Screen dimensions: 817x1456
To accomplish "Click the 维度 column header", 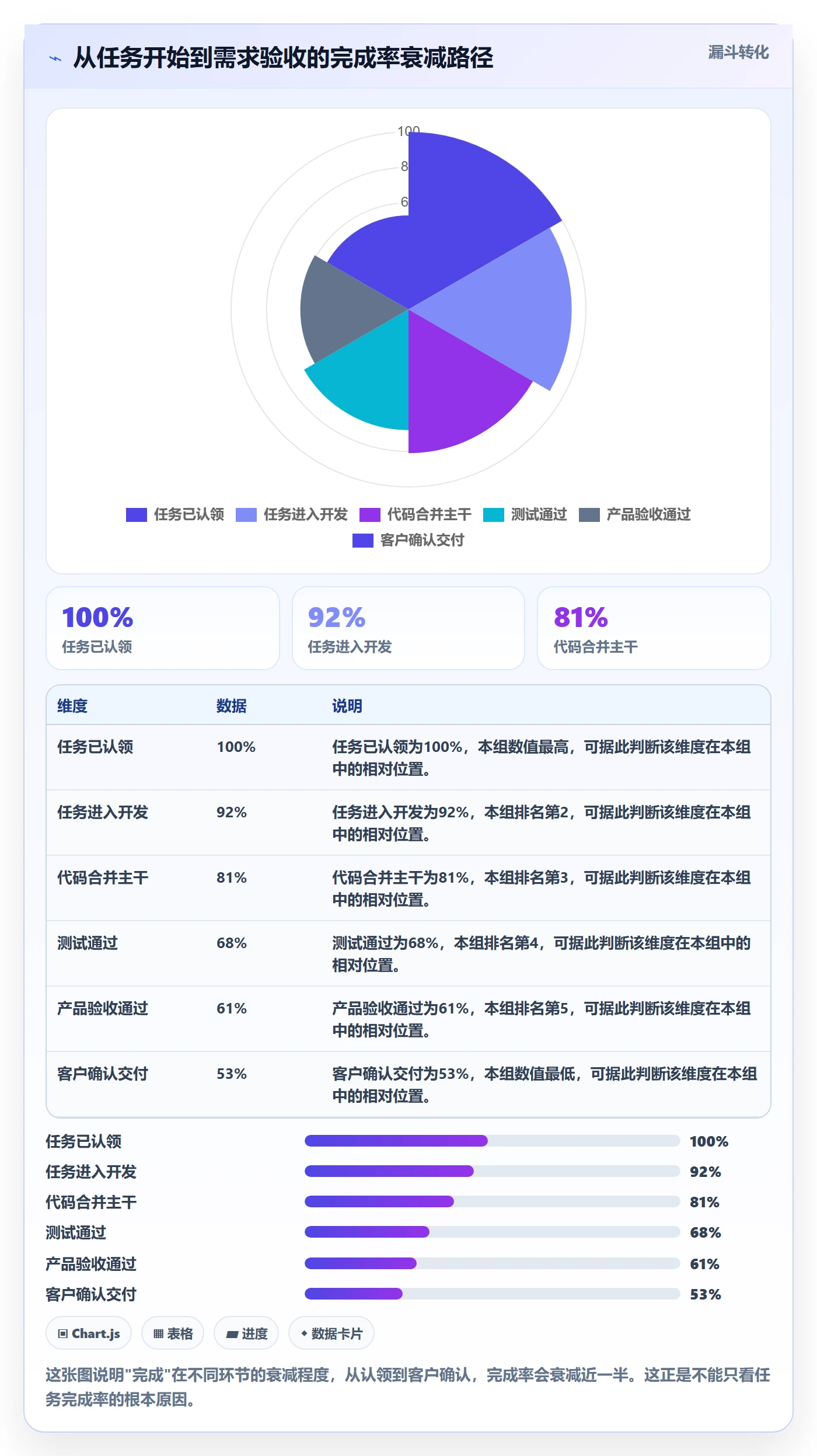I will (x=72, y=706).
